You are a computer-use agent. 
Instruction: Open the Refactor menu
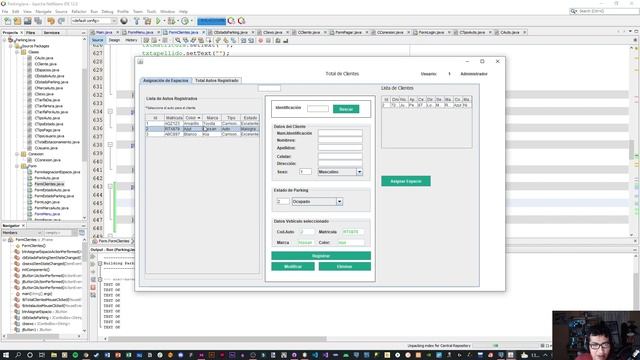pos(79,11)
